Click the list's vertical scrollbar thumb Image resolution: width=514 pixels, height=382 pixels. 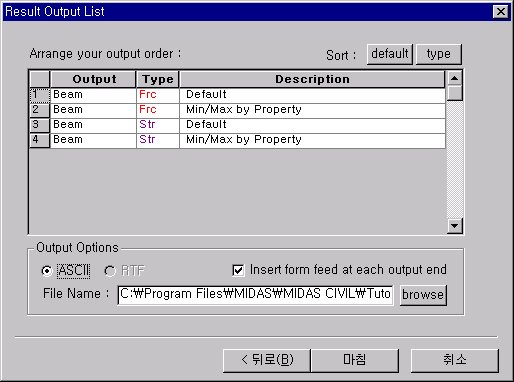point(454,93)
